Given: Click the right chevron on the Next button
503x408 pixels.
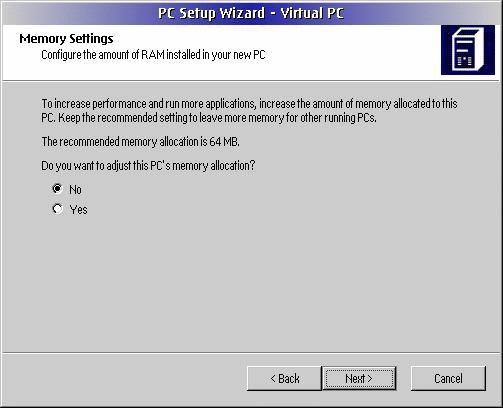Looking at the screenshot, I should click(x=369, y=379).
